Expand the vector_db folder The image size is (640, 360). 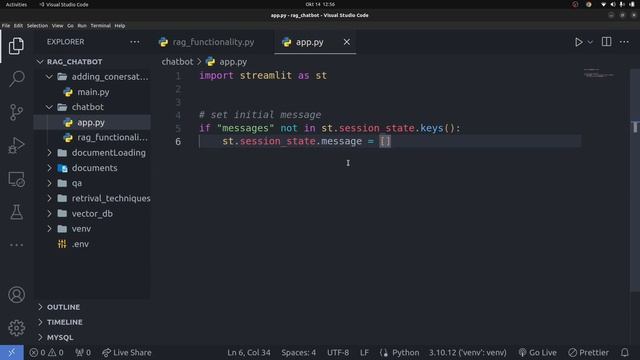(92, 213)
